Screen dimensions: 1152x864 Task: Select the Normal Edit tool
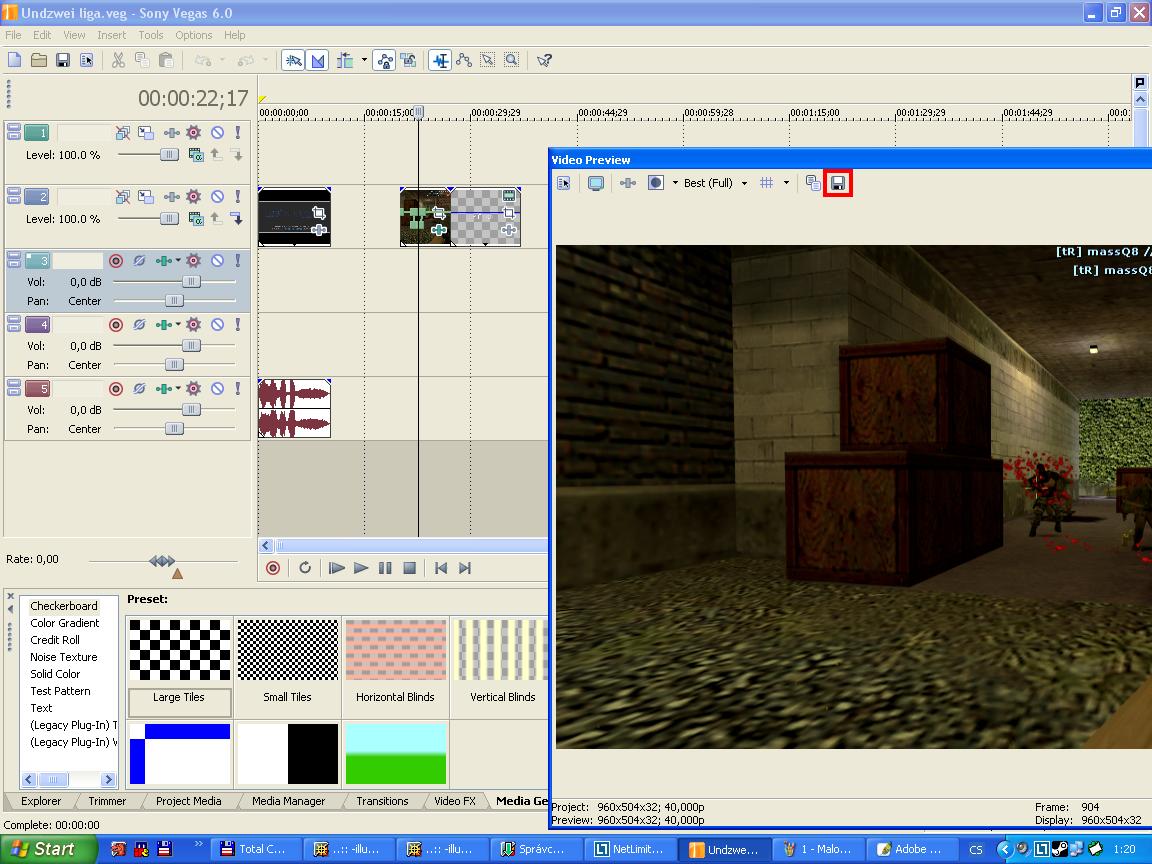[440, 60]
